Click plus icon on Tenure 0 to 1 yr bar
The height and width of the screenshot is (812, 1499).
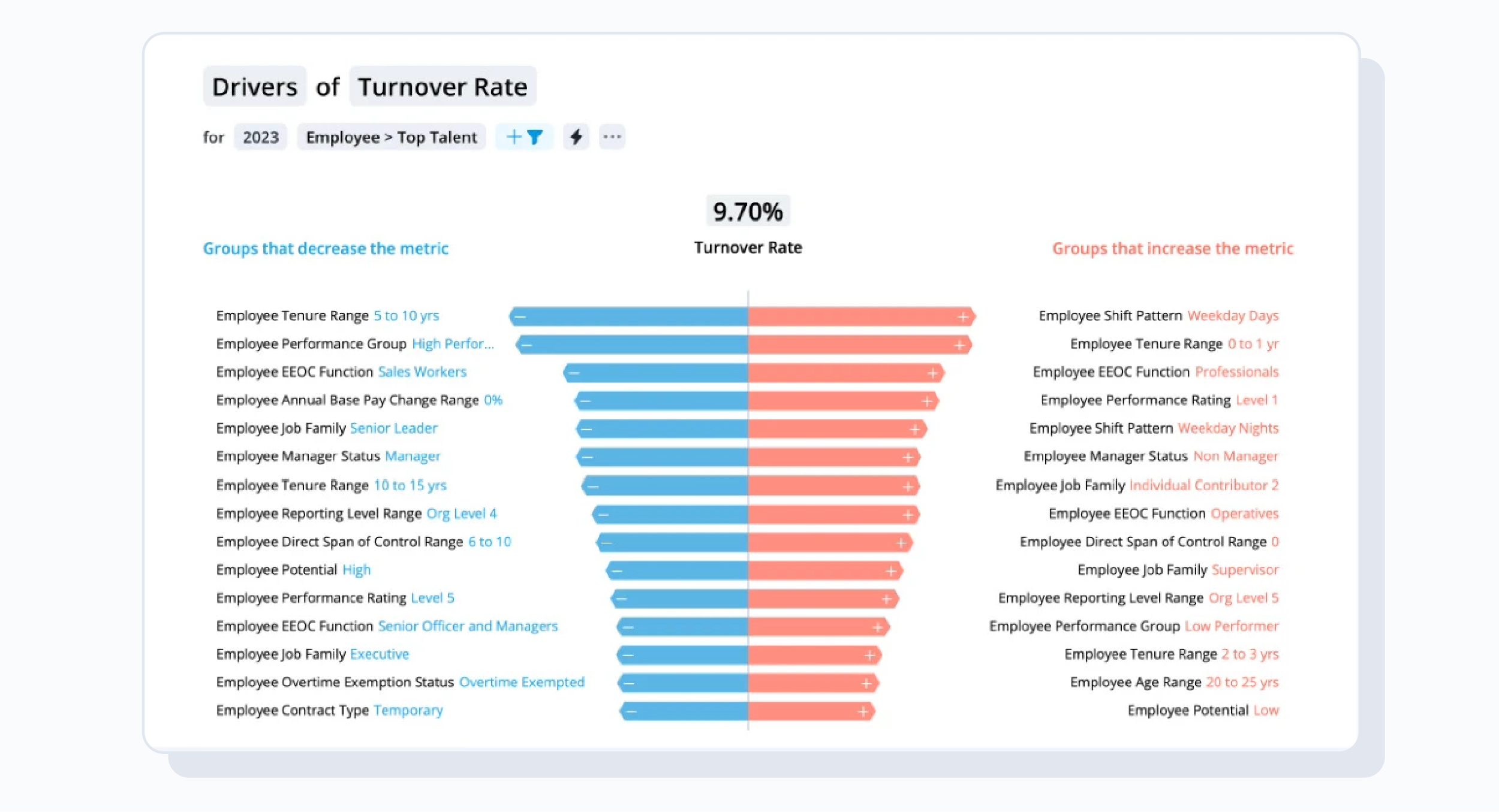point(959,345)
